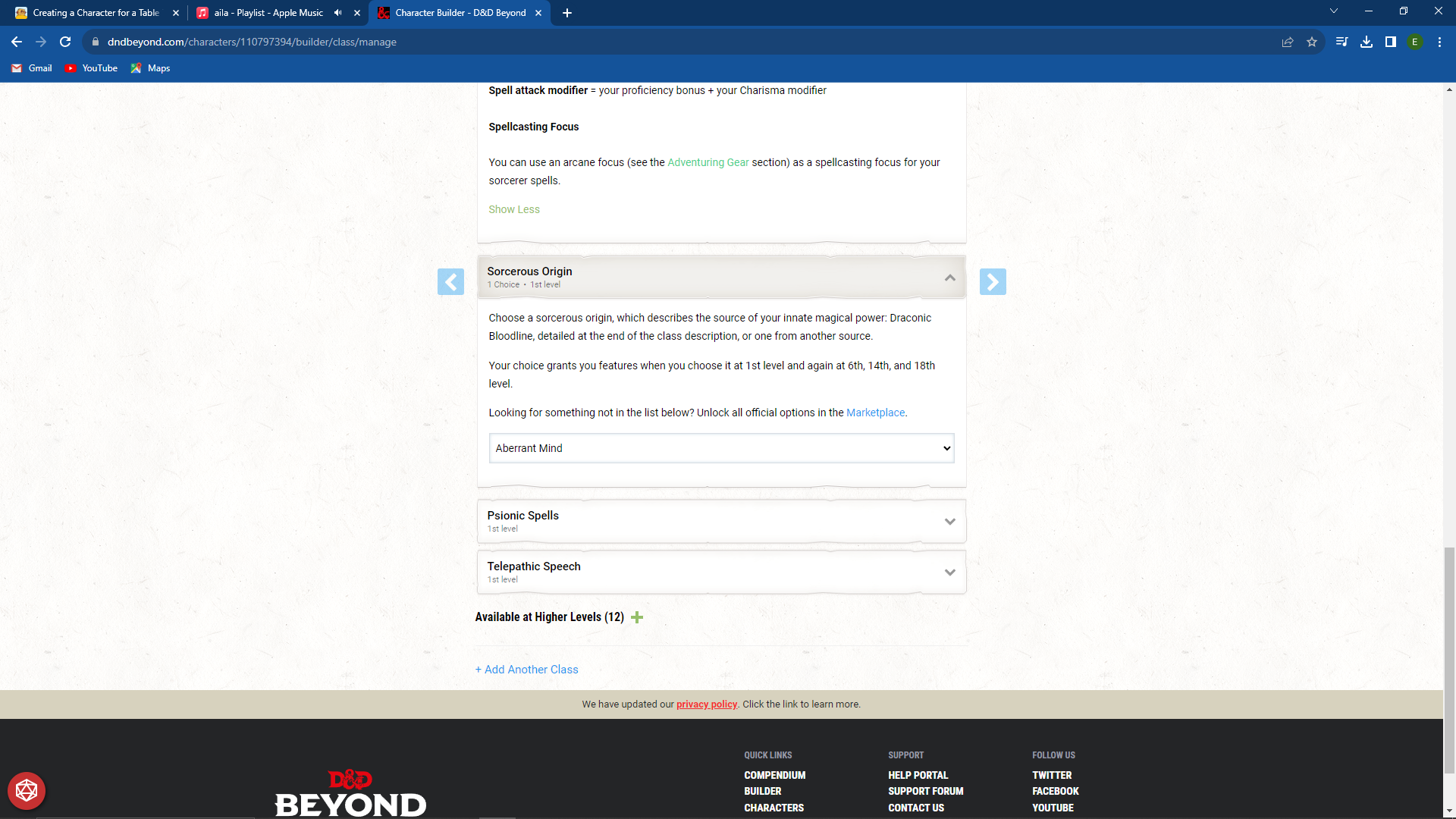Click the Add Another Class link
Image resolution: width=1456 pixels, height=819 pixels.
point(526,669)
